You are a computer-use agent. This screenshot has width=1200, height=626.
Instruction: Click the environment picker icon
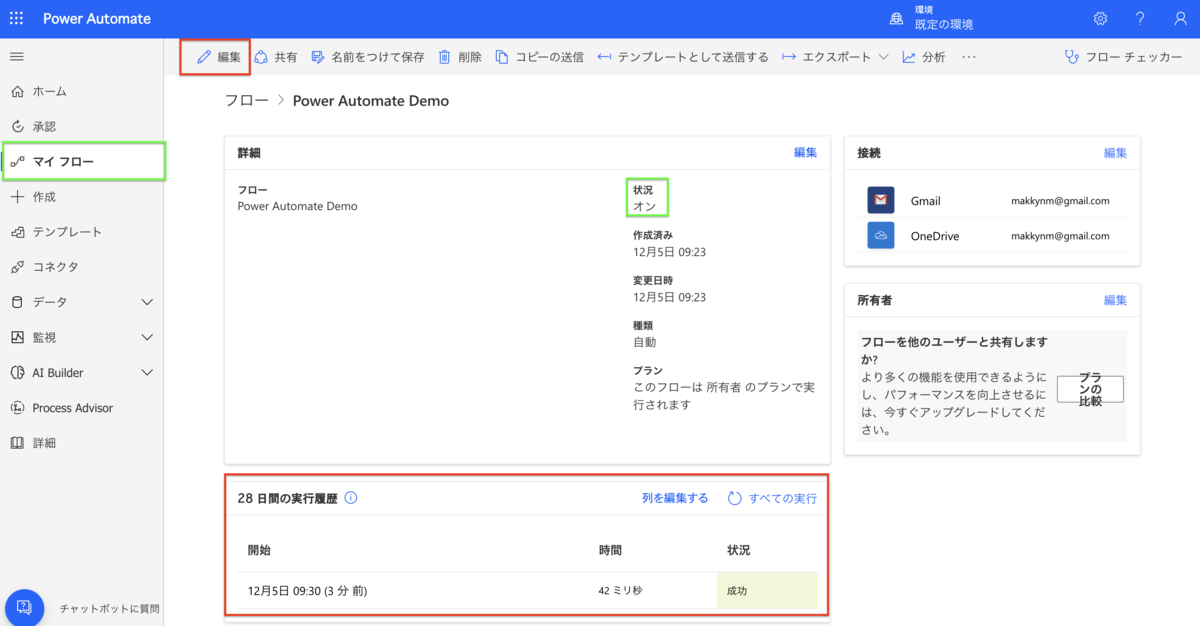pos(897,19)
